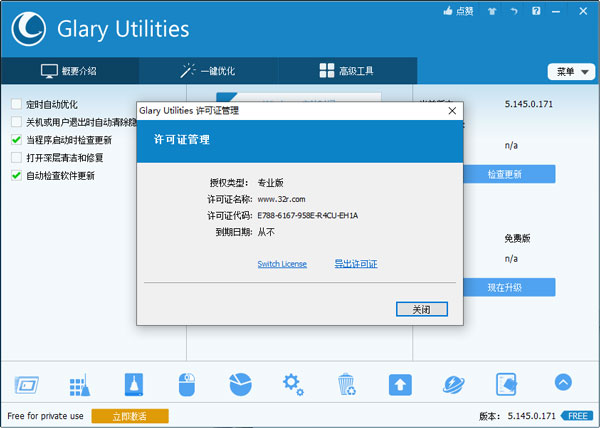600x428 pixels.
Task: Close the 许可证管理 dialog with X
Action: [452, 111]
